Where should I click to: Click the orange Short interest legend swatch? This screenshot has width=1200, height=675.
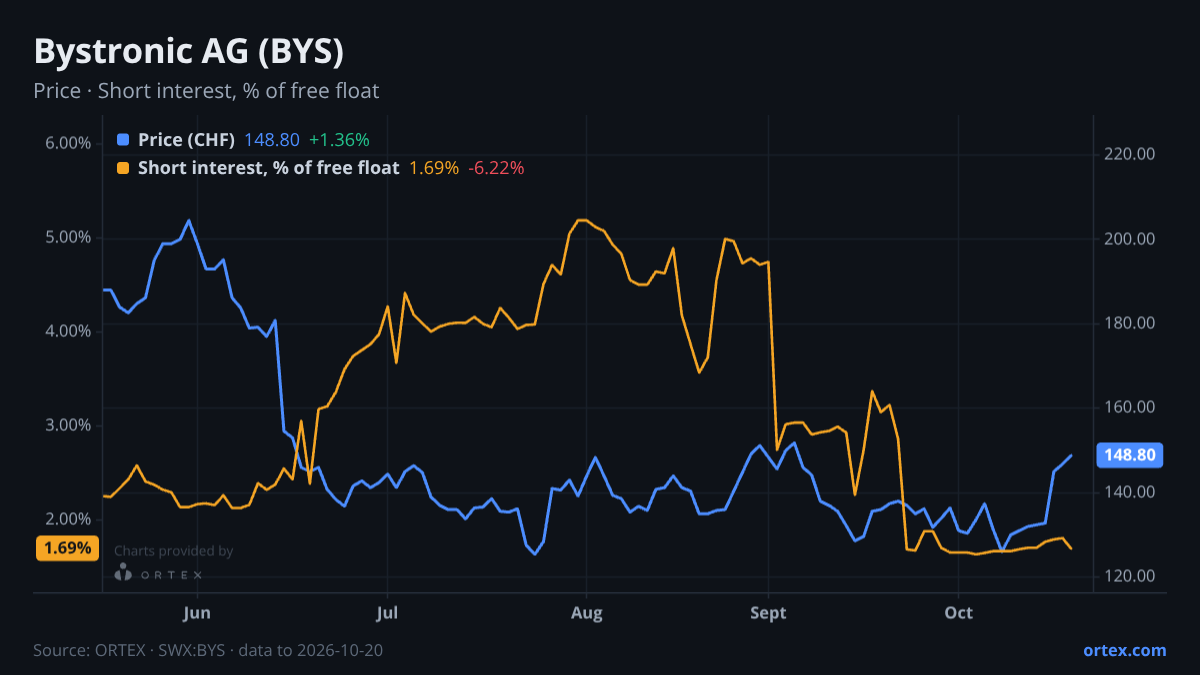pyautogui.click(x=123, y=168)
